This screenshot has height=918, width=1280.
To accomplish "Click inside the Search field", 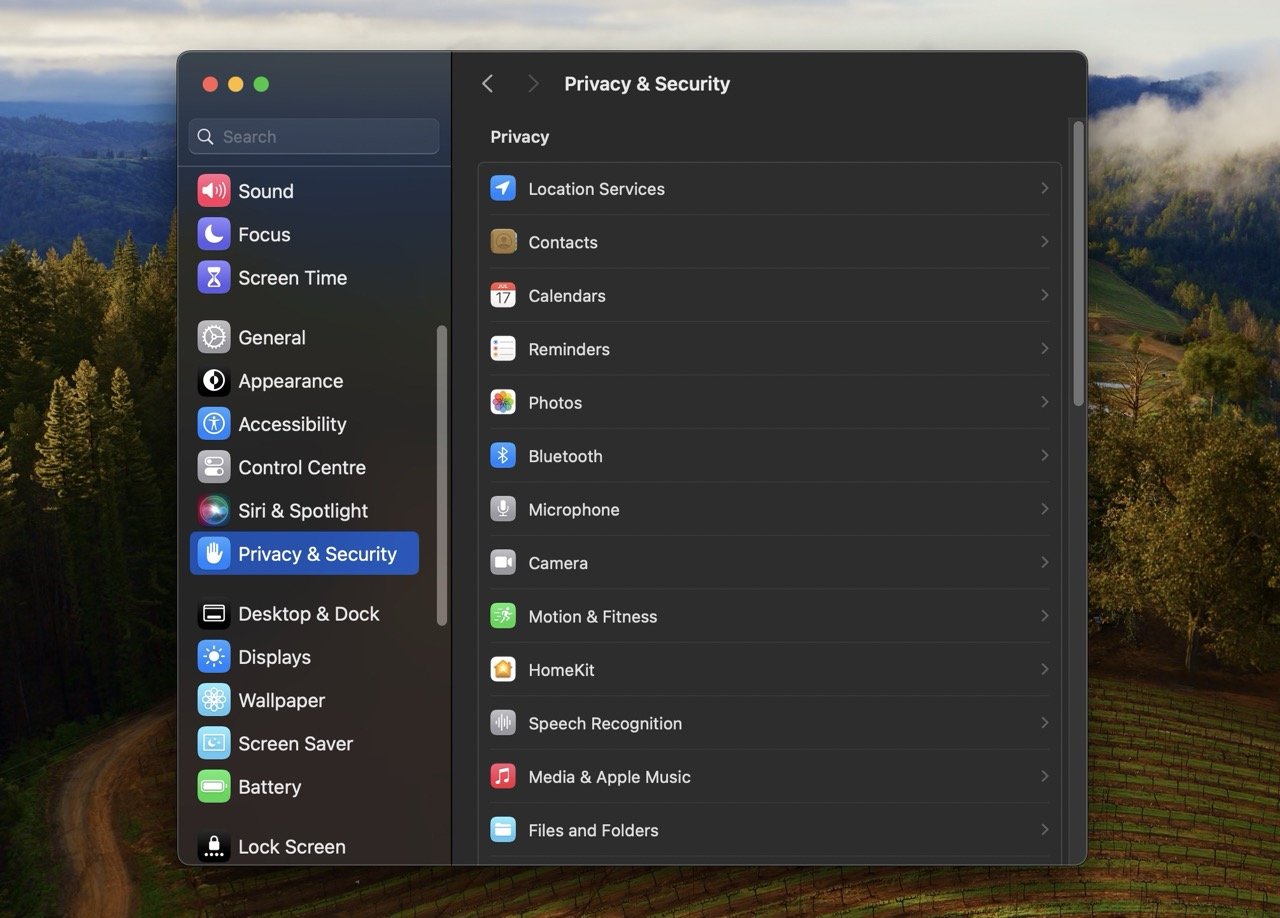I will 313,136.
